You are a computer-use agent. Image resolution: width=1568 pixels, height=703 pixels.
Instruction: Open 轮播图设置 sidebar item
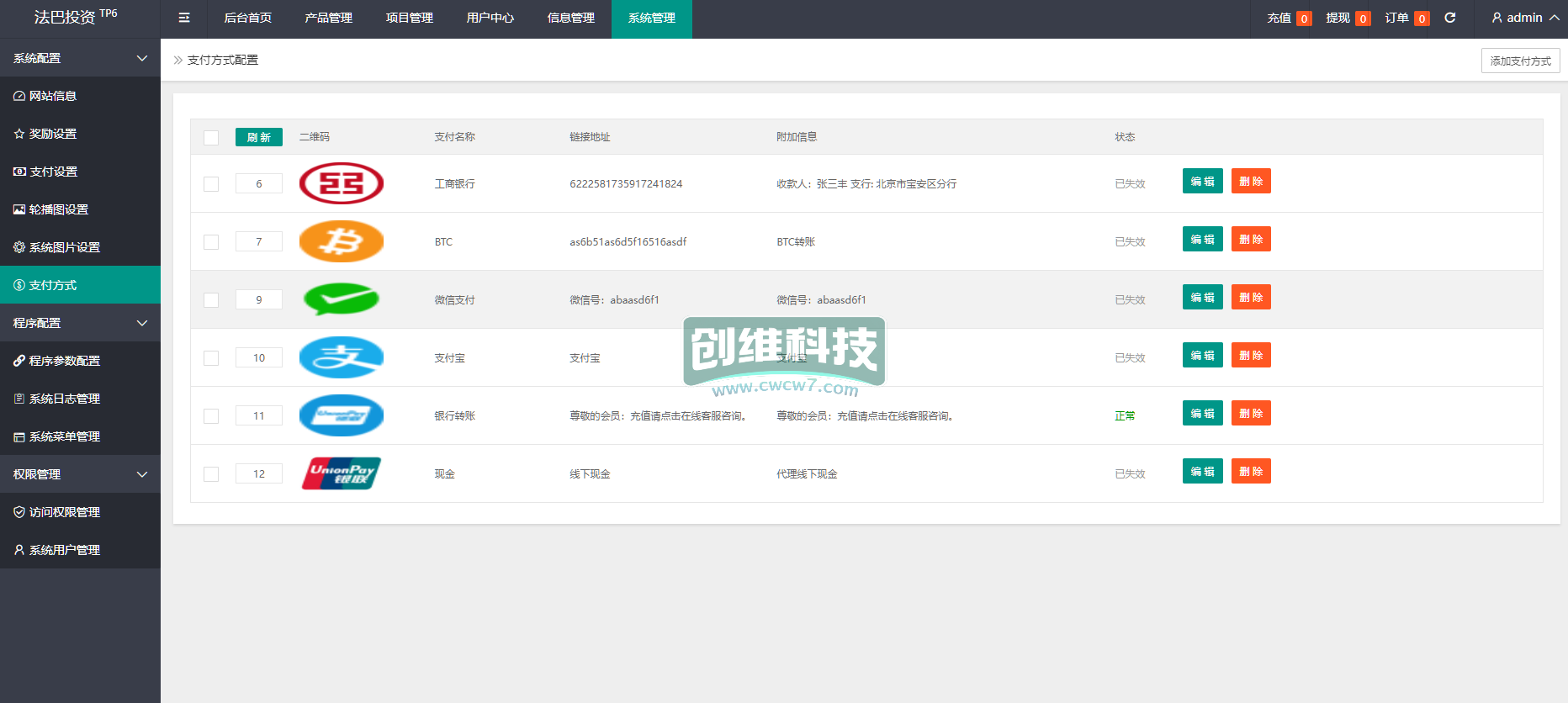80,209
